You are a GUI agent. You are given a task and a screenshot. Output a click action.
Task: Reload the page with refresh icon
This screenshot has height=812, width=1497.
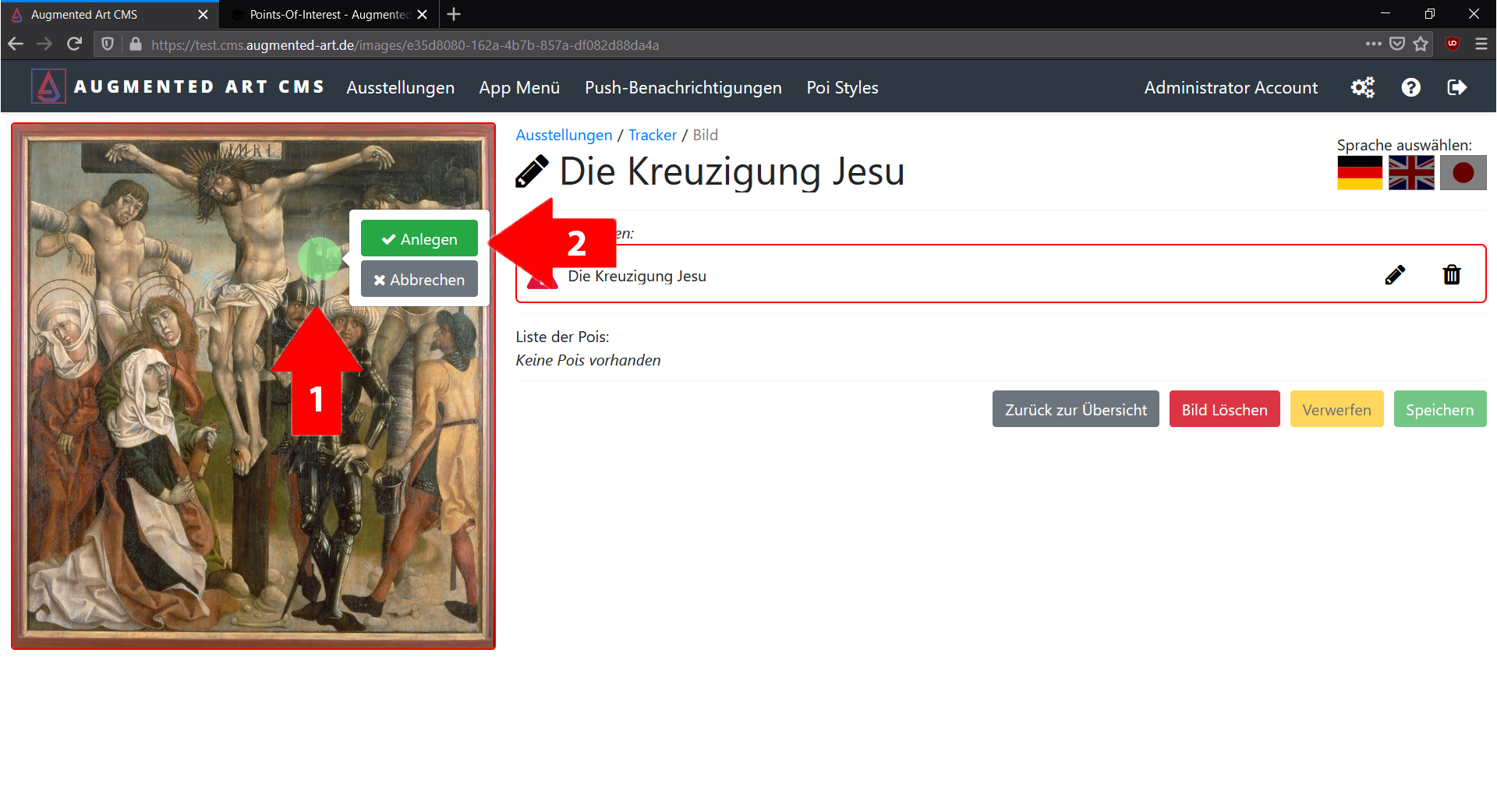[x=74, y=44]
